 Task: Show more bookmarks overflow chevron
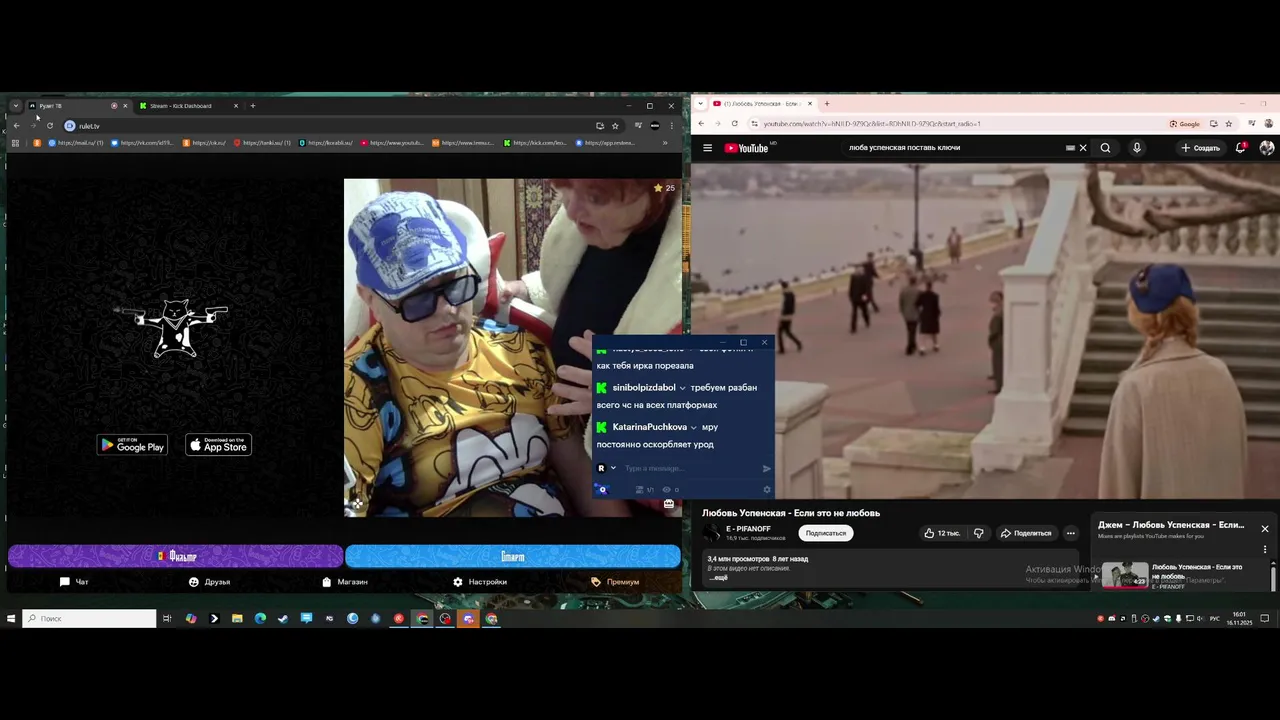(665, 143)
